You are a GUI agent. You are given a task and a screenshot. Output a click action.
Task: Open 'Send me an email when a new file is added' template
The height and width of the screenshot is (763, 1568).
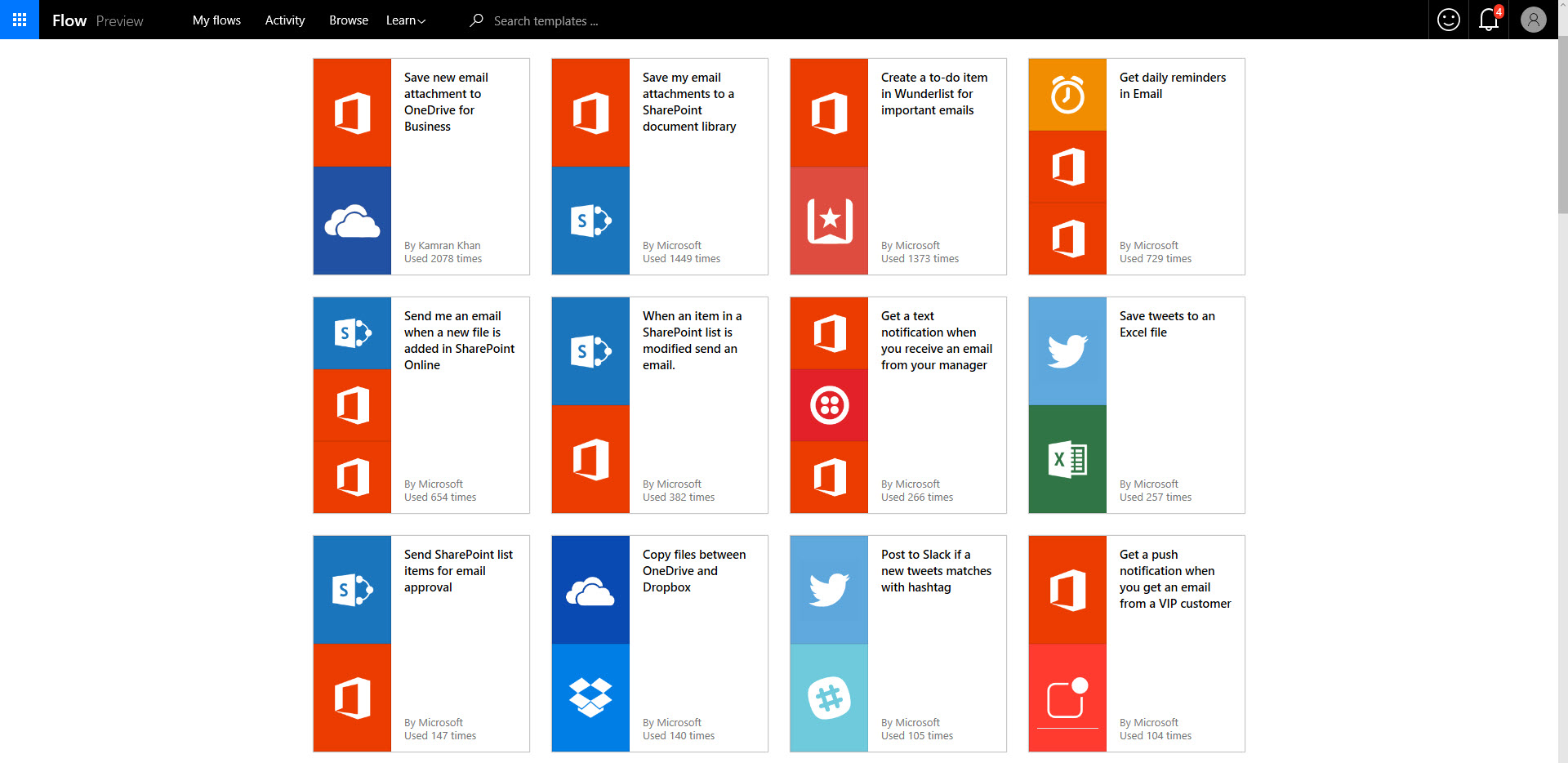(x=459, y=340)
